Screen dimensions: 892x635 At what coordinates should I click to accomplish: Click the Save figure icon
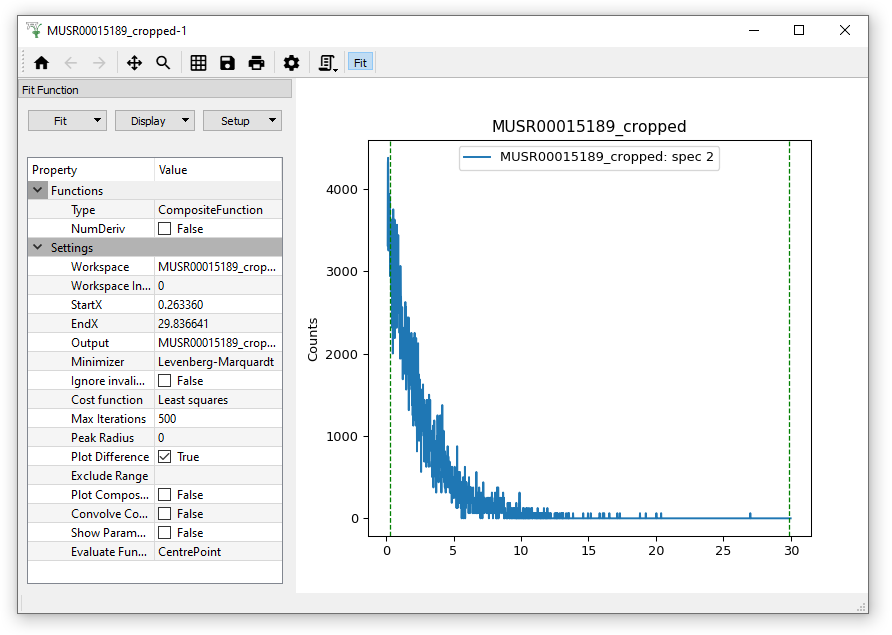click(227, 63)
